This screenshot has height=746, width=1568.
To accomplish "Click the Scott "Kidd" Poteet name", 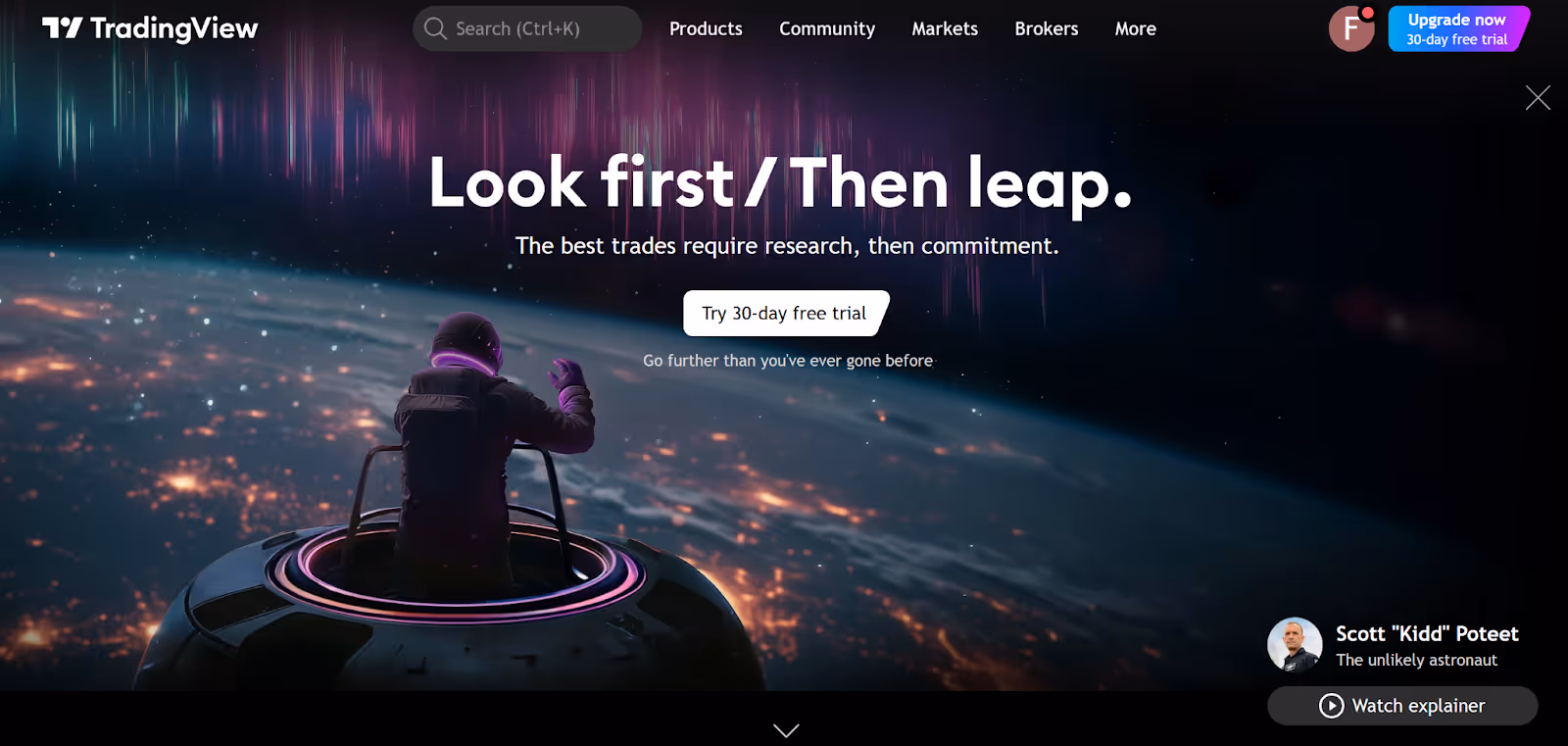I will tap(1427, 633).
